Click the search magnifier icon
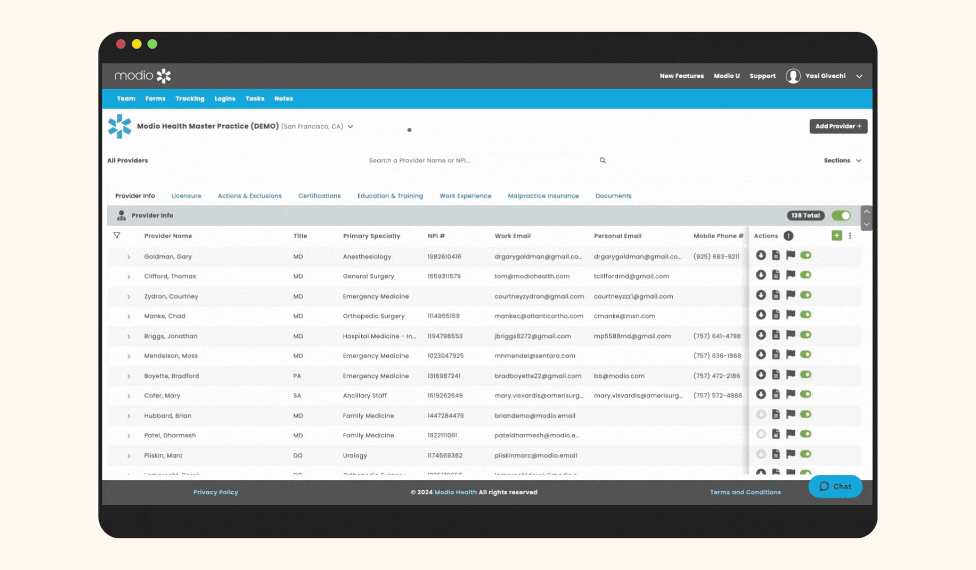 click(x=603, y=160)
